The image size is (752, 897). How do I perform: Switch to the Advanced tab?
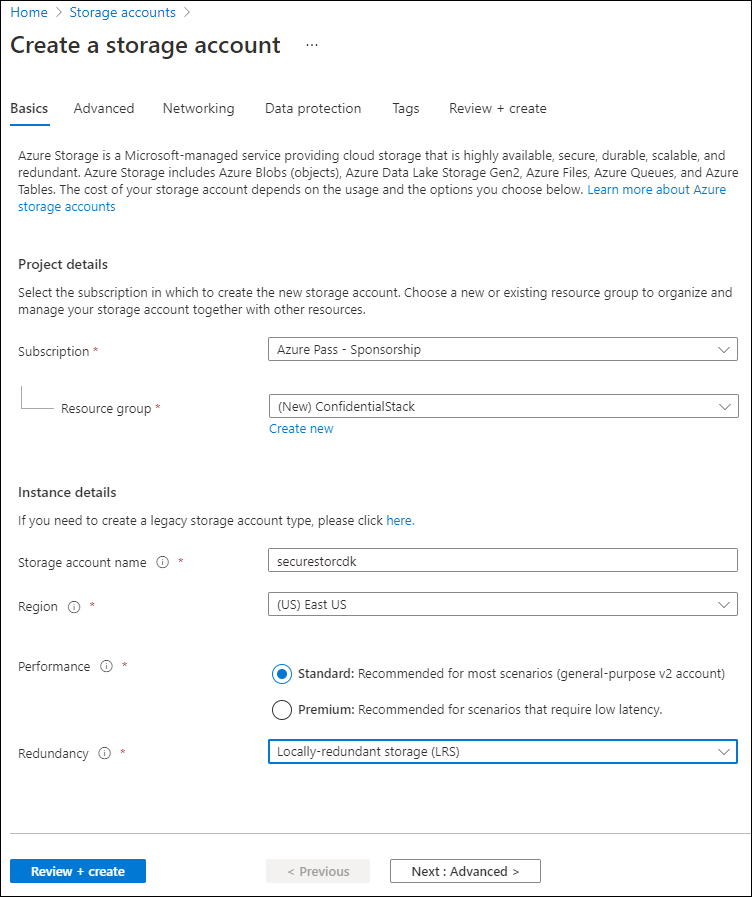104,109
